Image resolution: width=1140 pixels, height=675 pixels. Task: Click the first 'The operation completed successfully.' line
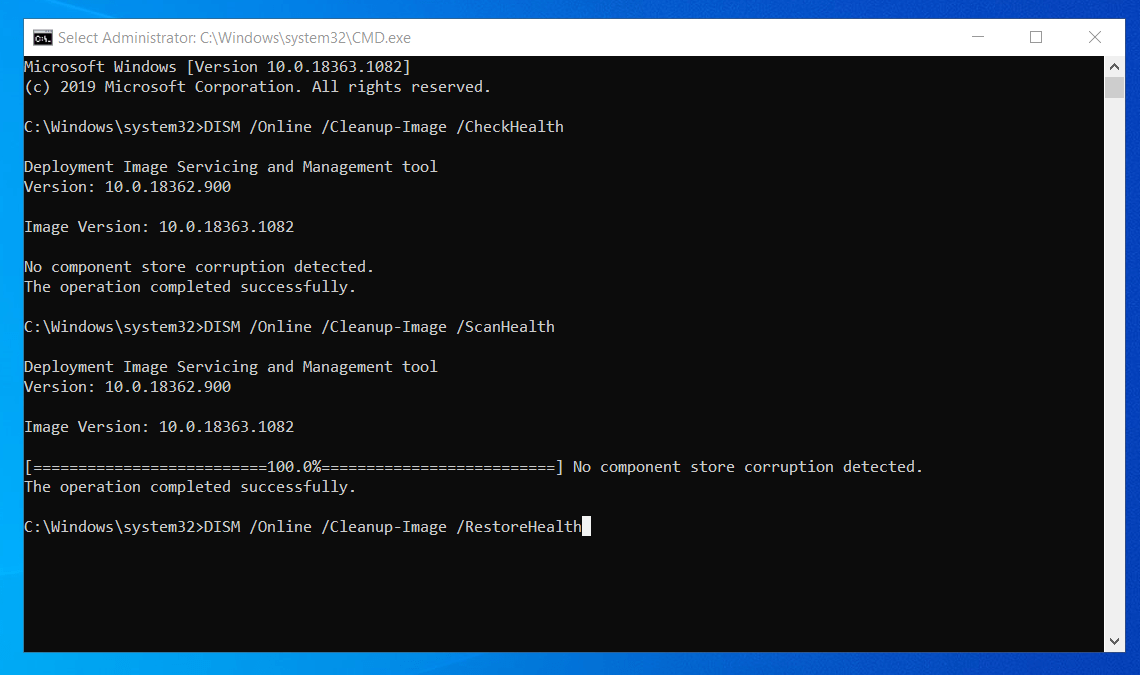(190, 287)
